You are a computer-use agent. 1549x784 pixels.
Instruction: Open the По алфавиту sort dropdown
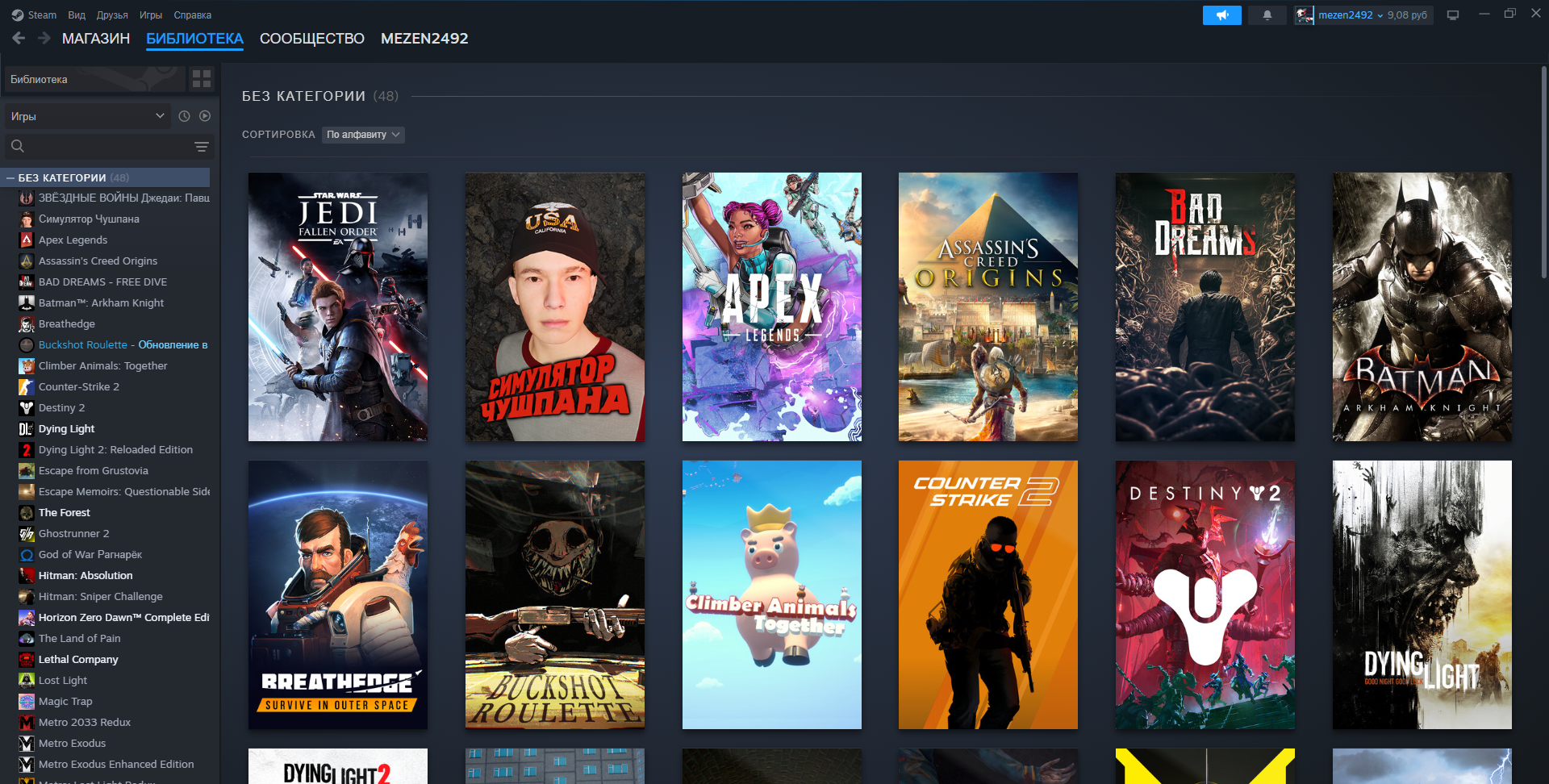(363, 135)
